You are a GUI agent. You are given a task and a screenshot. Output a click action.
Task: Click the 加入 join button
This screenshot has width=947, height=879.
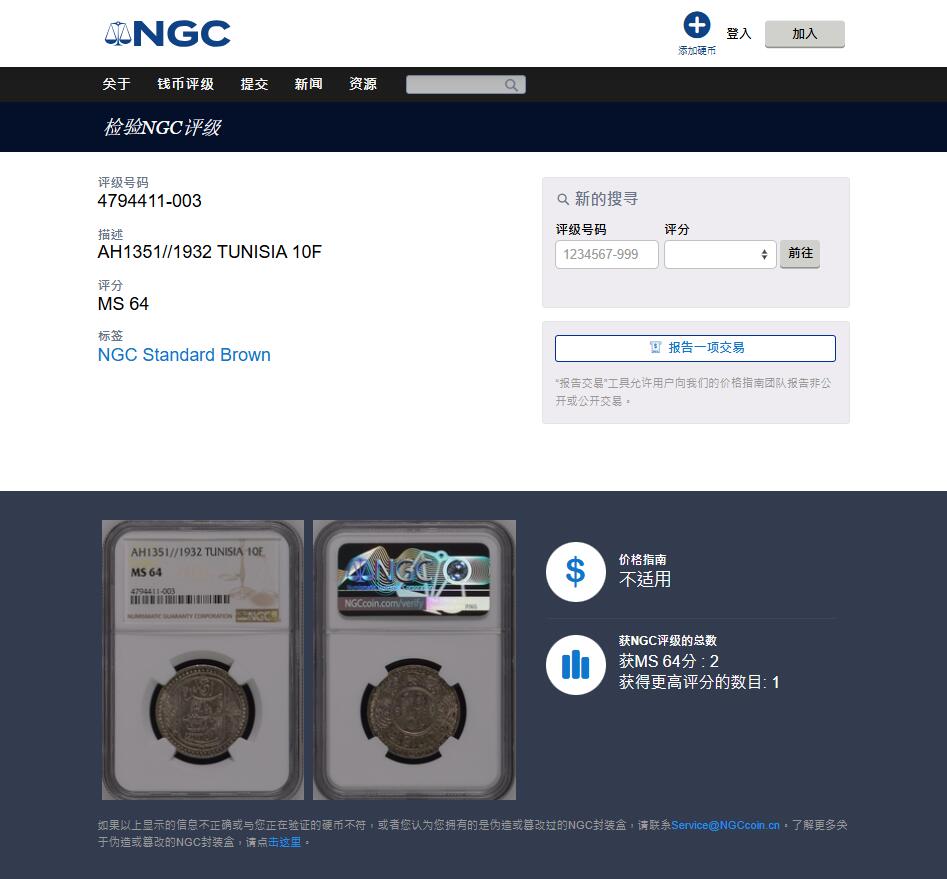pos(804,34)
